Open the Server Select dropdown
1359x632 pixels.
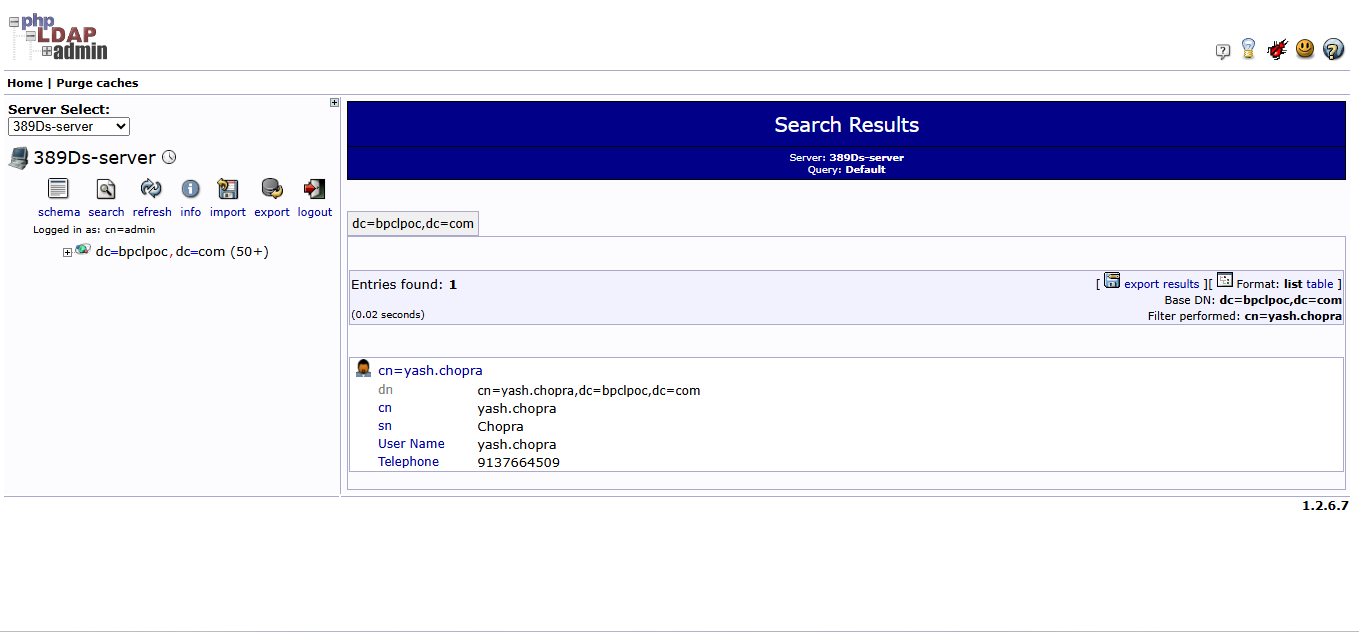69,127
